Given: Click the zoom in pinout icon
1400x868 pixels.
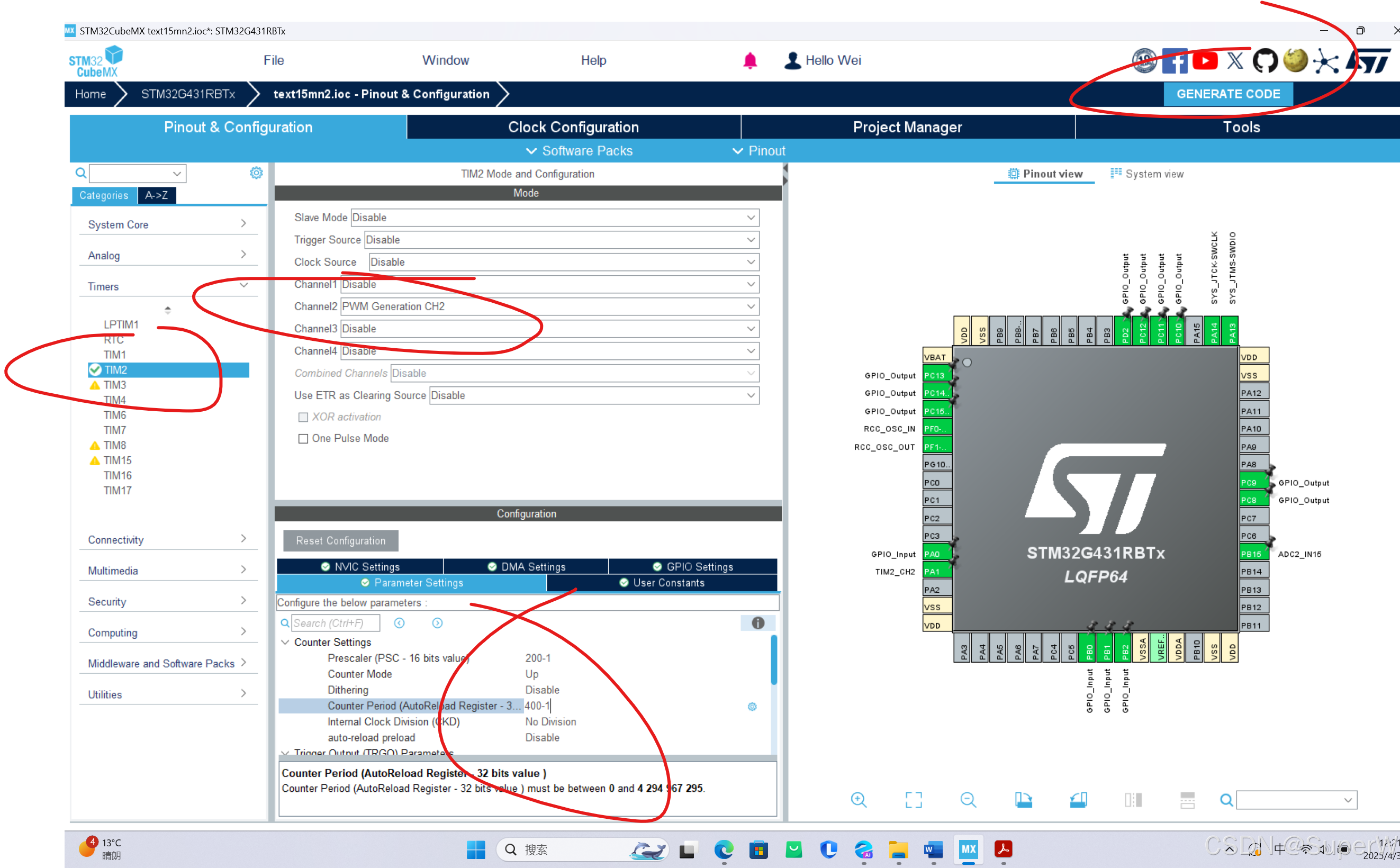Looking at the screenshot, I should [858, 800].
